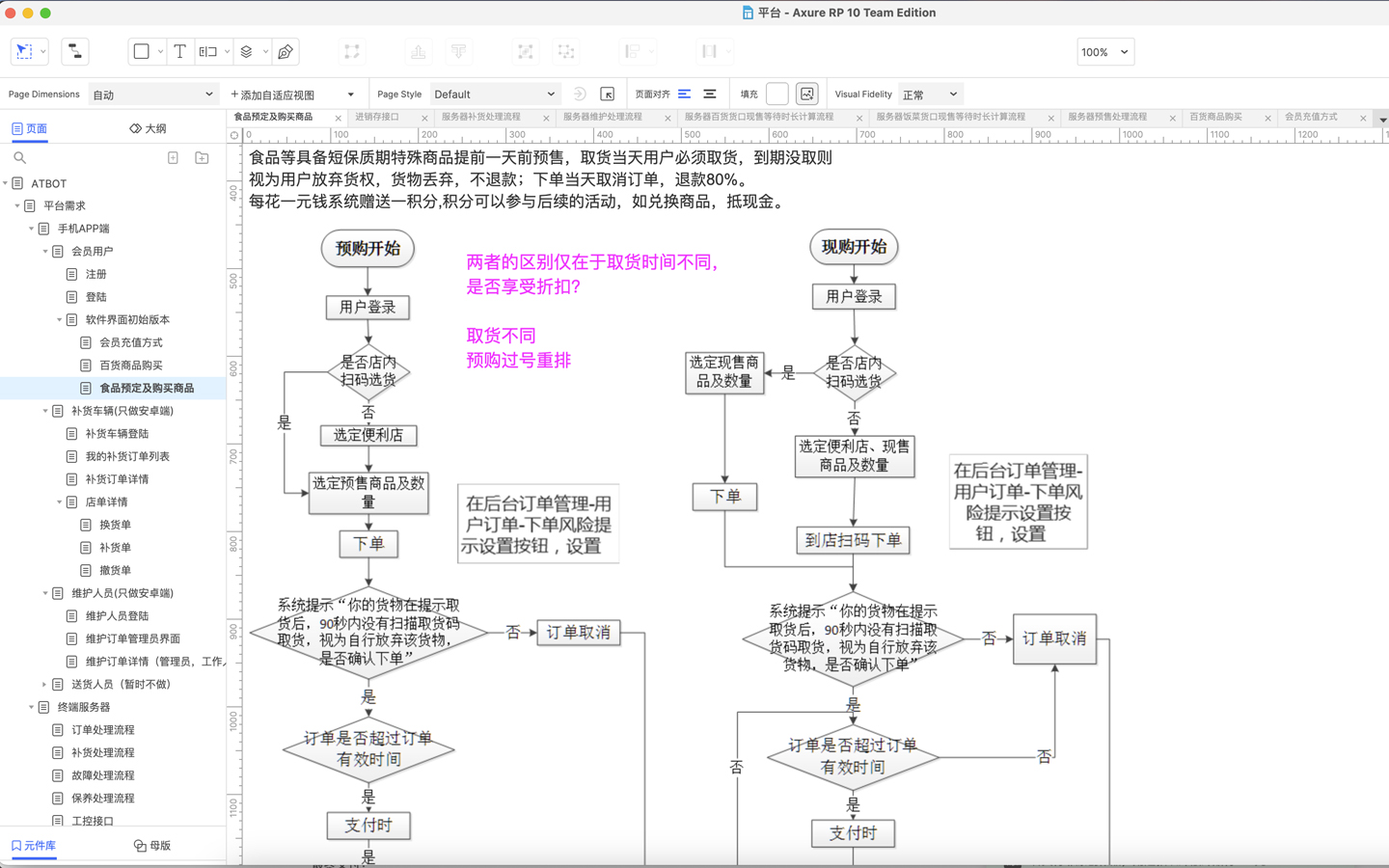Select the connector tool in the toolbar
This screenshot has height=868, width=1389.
[x=74, y=51]
